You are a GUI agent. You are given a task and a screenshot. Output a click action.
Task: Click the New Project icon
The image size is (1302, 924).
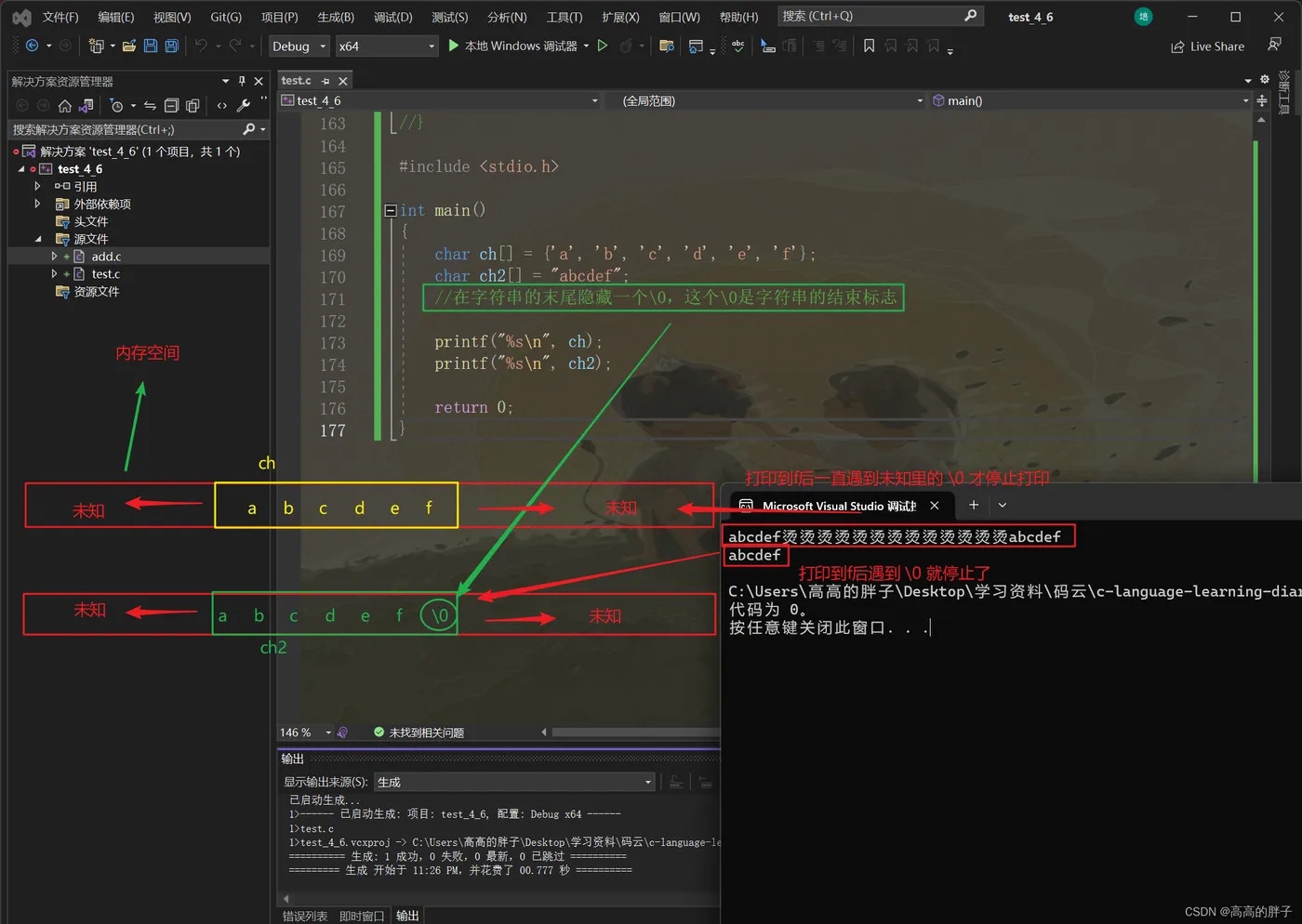(96, 46)
